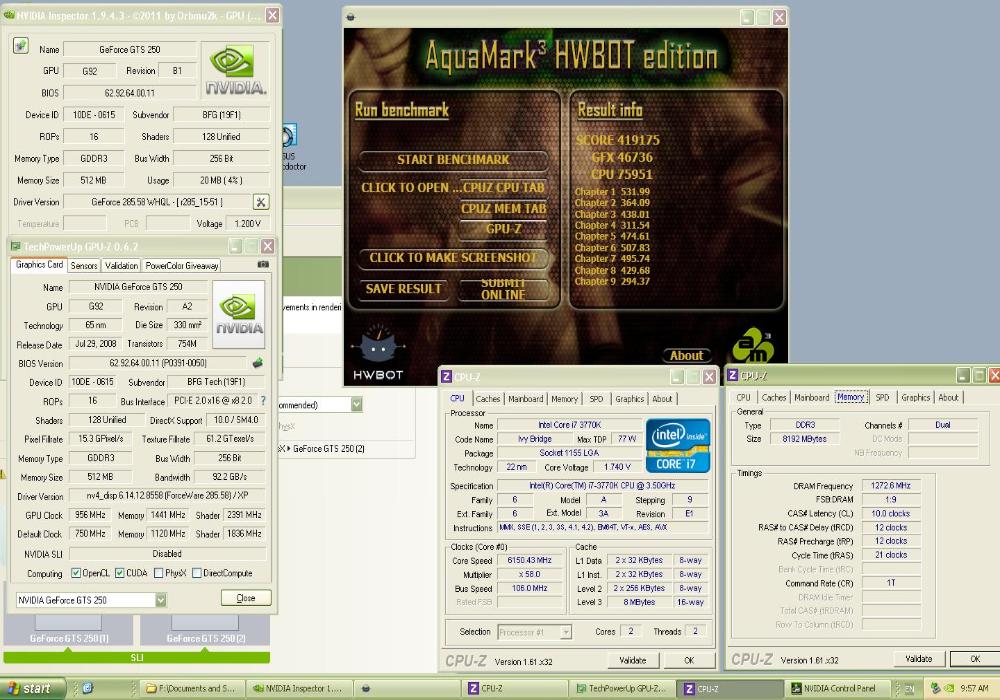Screen dimensions: 1000x700
Task: Click the GPU-Z button in AquaMark
Action: (503, 229)
